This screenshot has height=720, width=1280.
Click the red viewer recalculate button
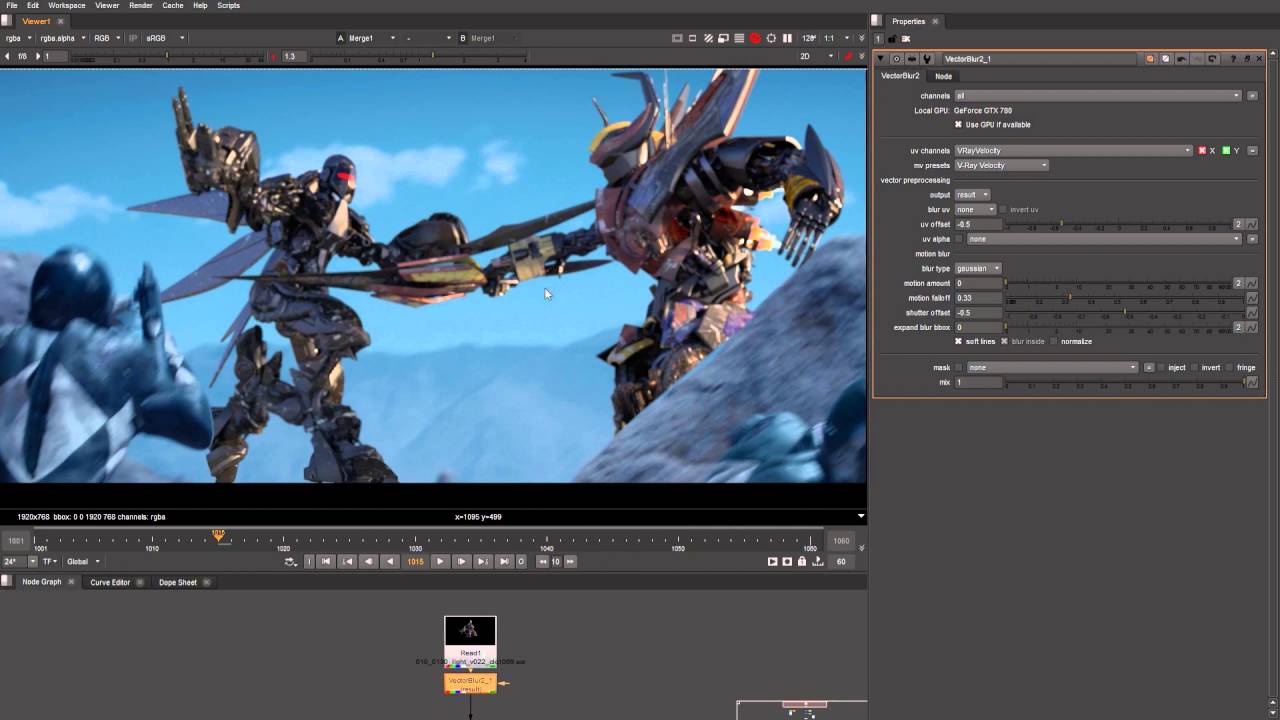pyautogui.click(x=755, y=38)
